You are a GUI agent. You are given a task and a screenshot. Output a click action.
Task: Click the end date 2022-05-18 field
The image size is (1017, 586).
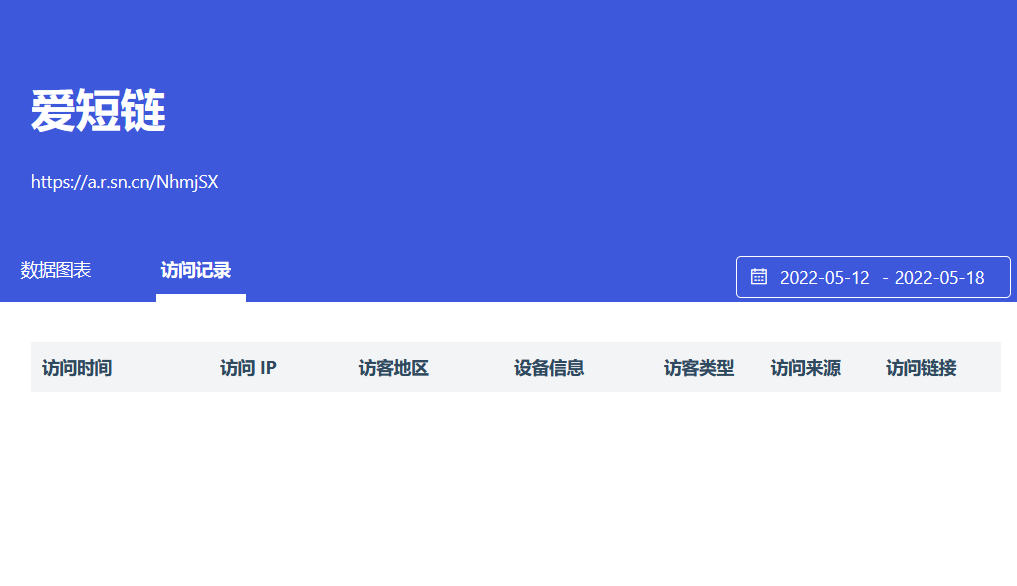tap(940, 278)
